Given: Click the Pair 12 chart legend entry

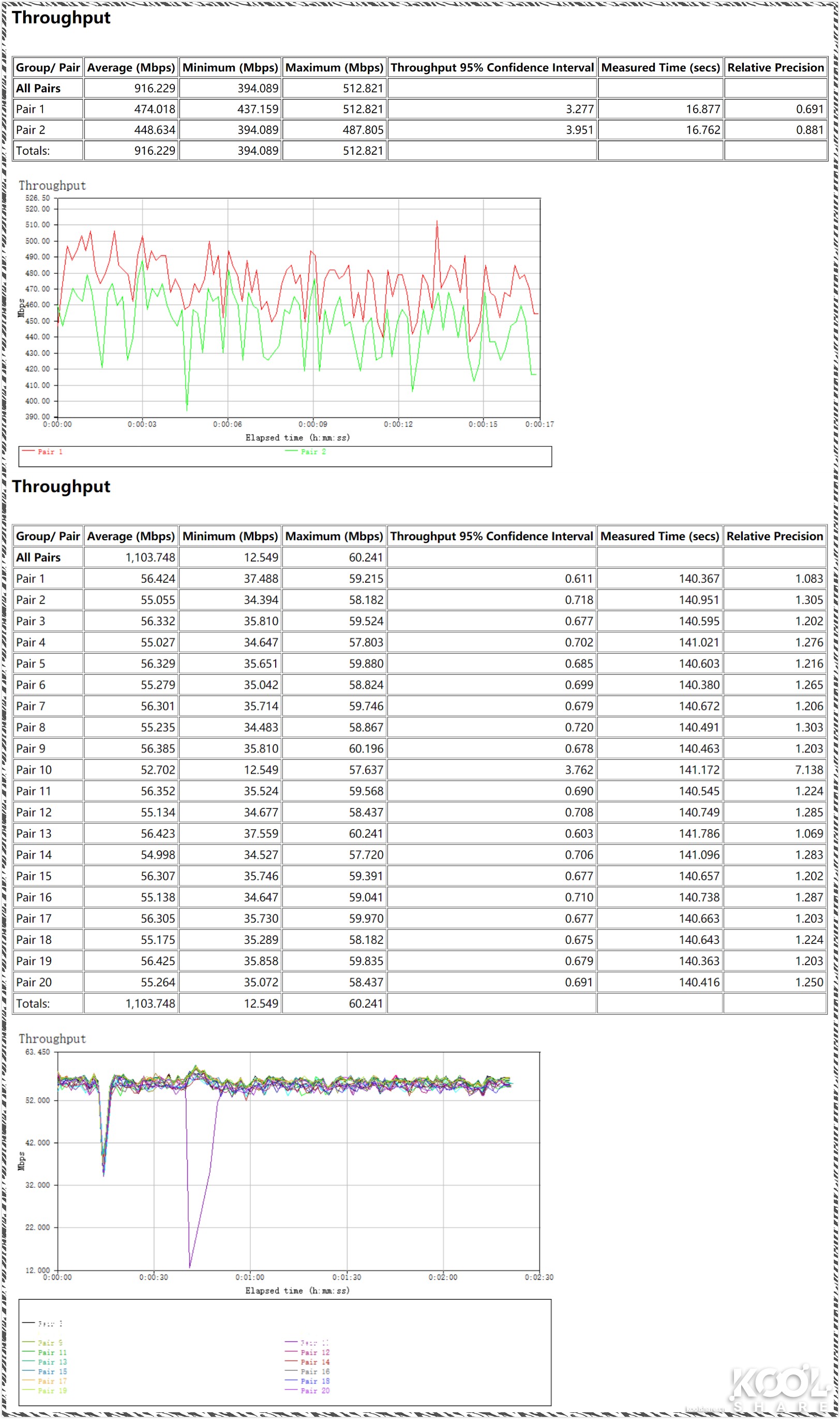Looking at the screenshot, I should [307, 1353].
